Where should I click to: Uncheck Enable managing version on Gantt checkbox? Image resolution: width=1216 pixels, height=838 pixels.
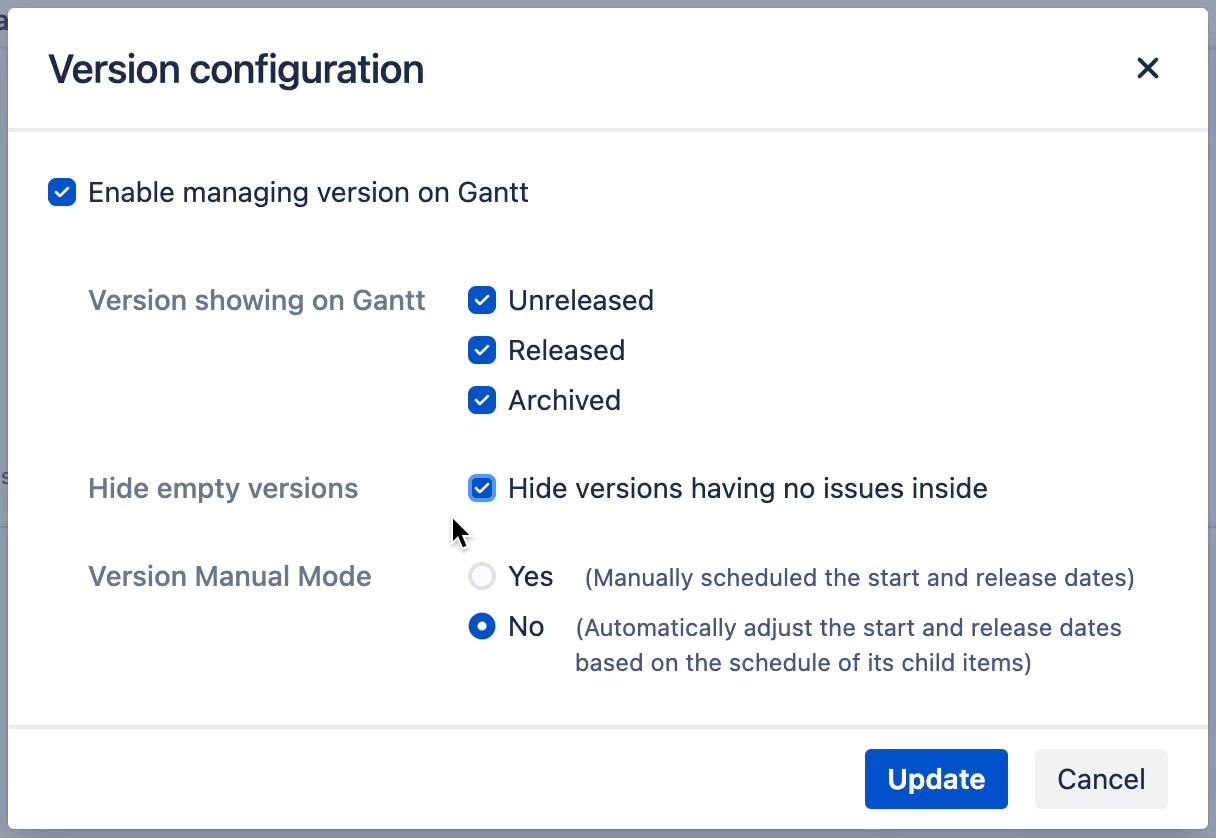coord(62,193)
